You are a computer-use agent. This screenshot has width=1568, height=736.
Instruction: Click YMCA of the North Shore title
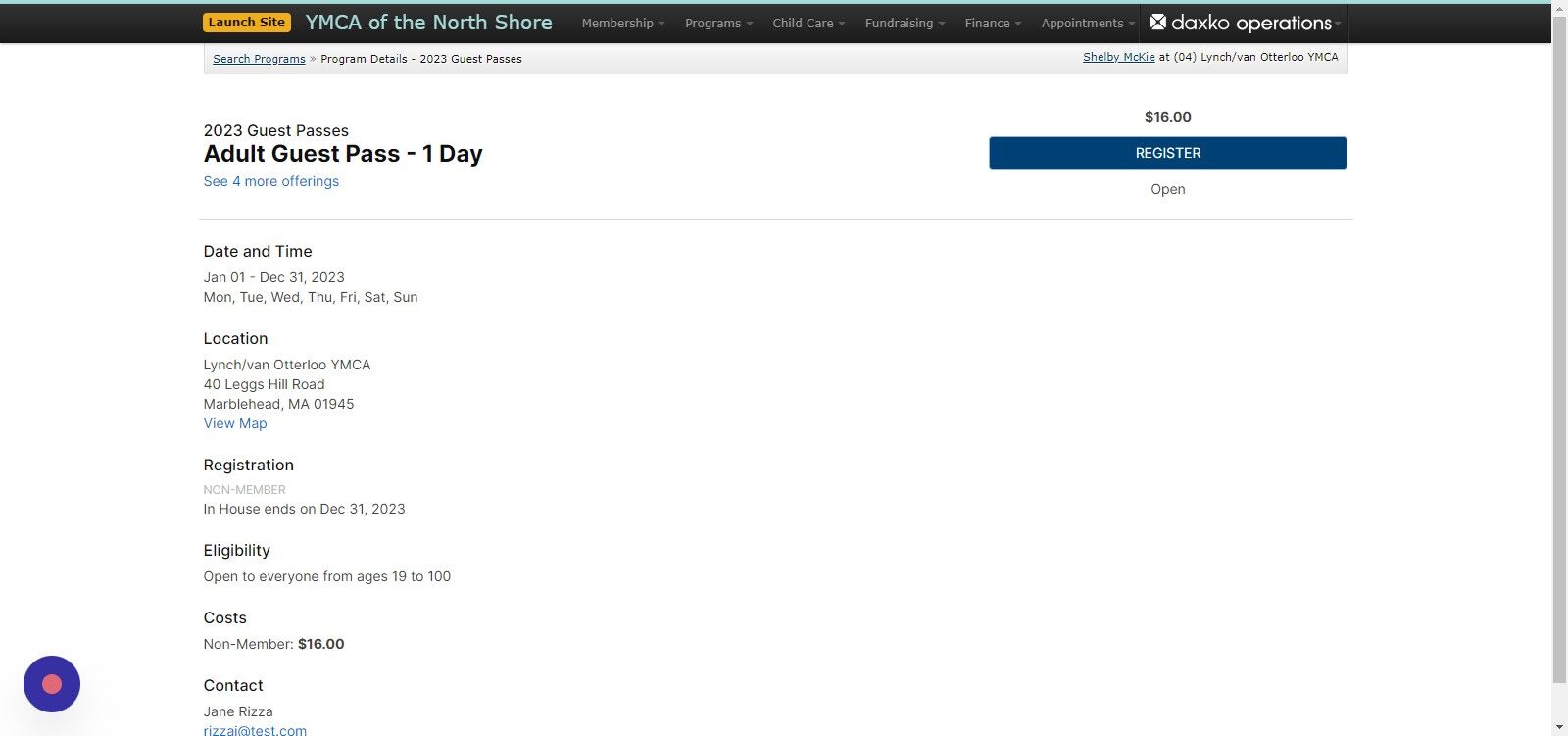pyautogui.click(x=429, y=23)
